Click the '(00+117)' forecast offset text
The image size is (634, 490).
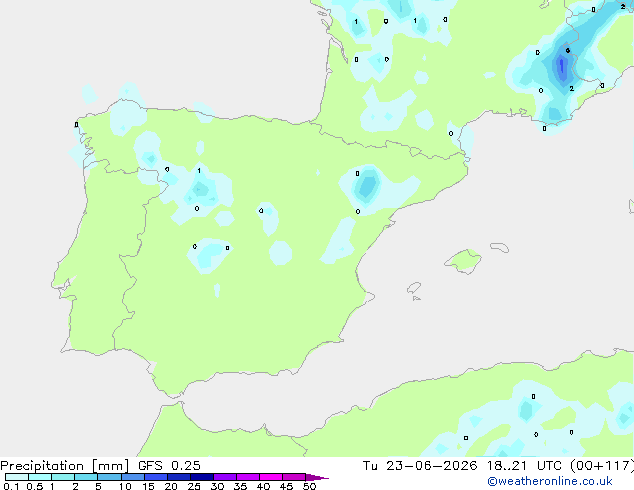[x=602, y=466]
